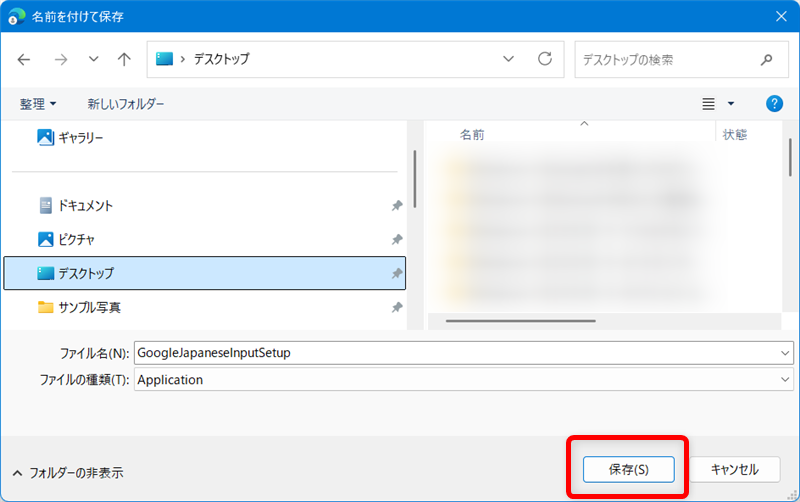Open the blue help question icon
This screenshot has height=502, width=800.
(x=774, y=104)
